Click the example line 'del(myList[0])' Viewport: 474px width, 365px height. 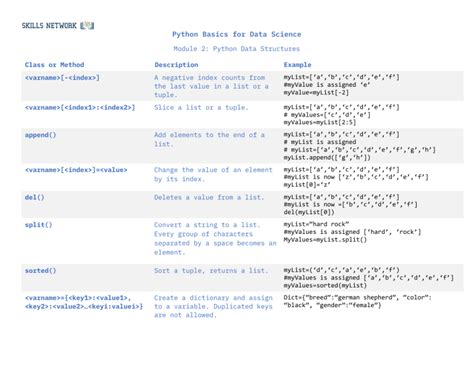(309, 212)
